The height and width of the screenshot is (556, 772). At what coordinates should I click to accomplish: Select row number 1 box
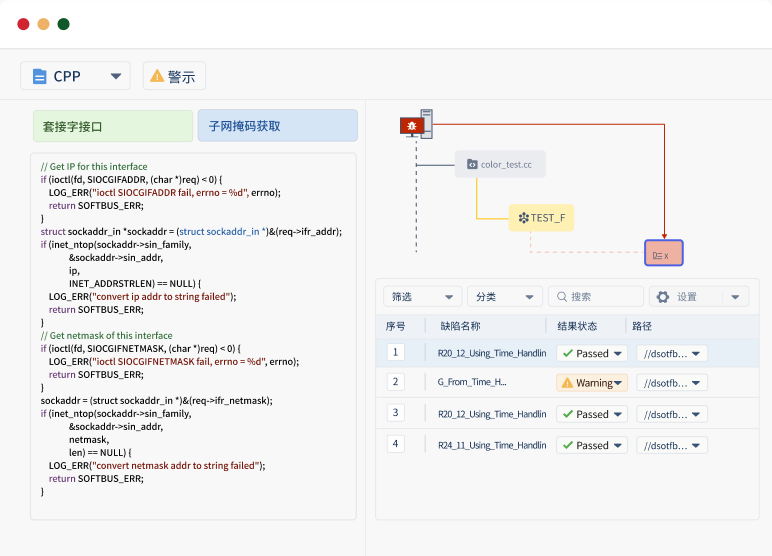coord(396,352)
